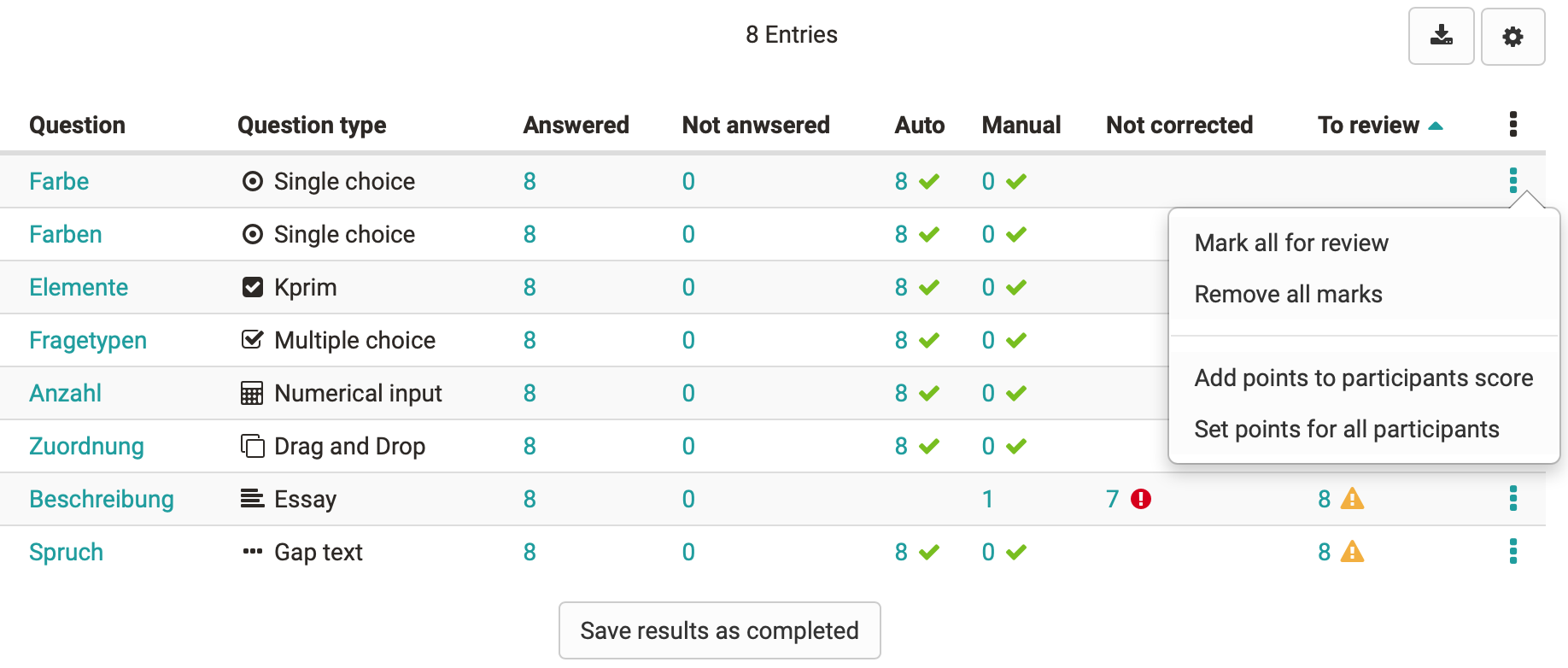Choose Remove all marks

click(1288, 295)
